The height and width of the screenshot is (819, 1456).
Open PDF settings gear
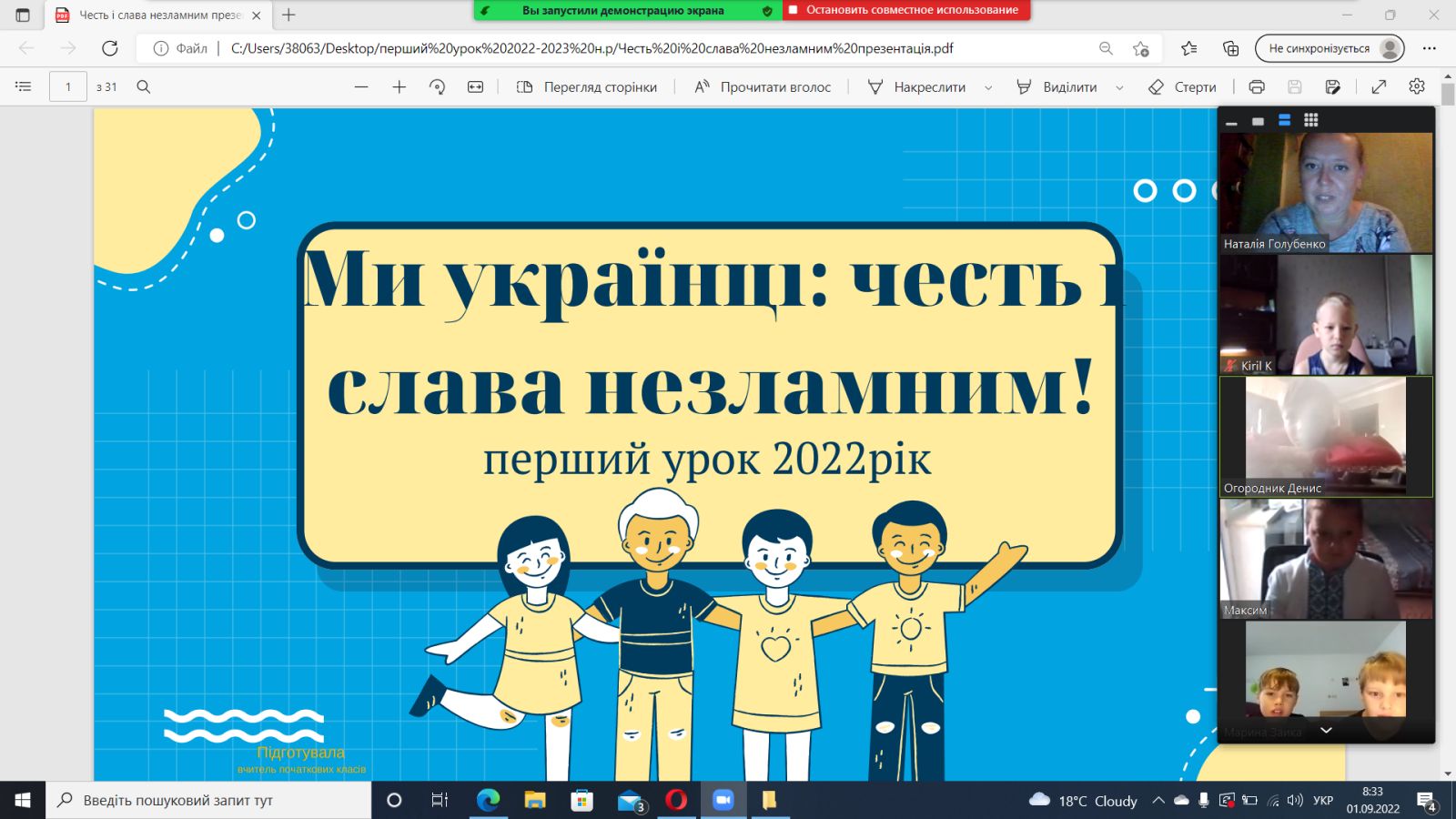[x=1417, y=87]
